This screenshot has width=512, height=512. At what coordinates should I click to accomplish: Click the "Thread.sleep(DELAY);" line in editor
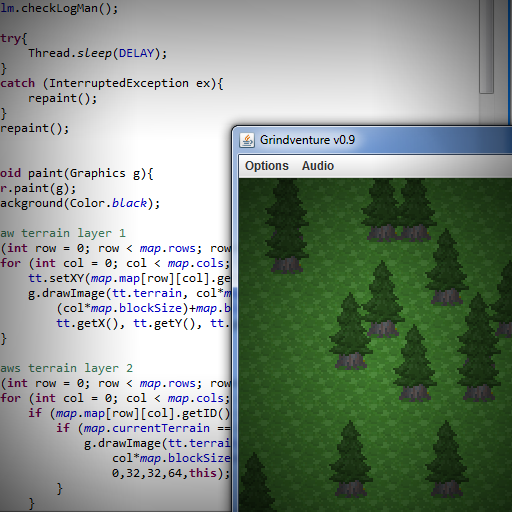(x=97, y=53)
